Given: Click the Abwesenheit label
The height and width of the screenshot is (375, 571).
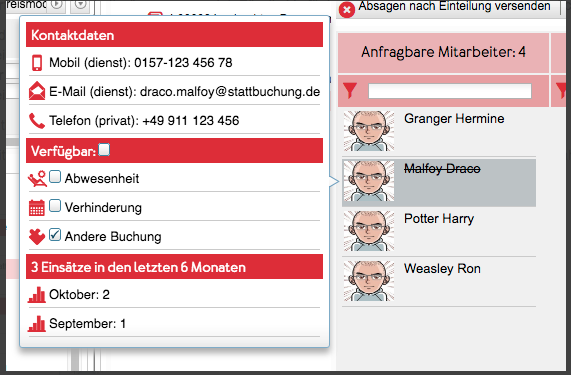Looking at the screenshot, I should (x=102, y=178).
